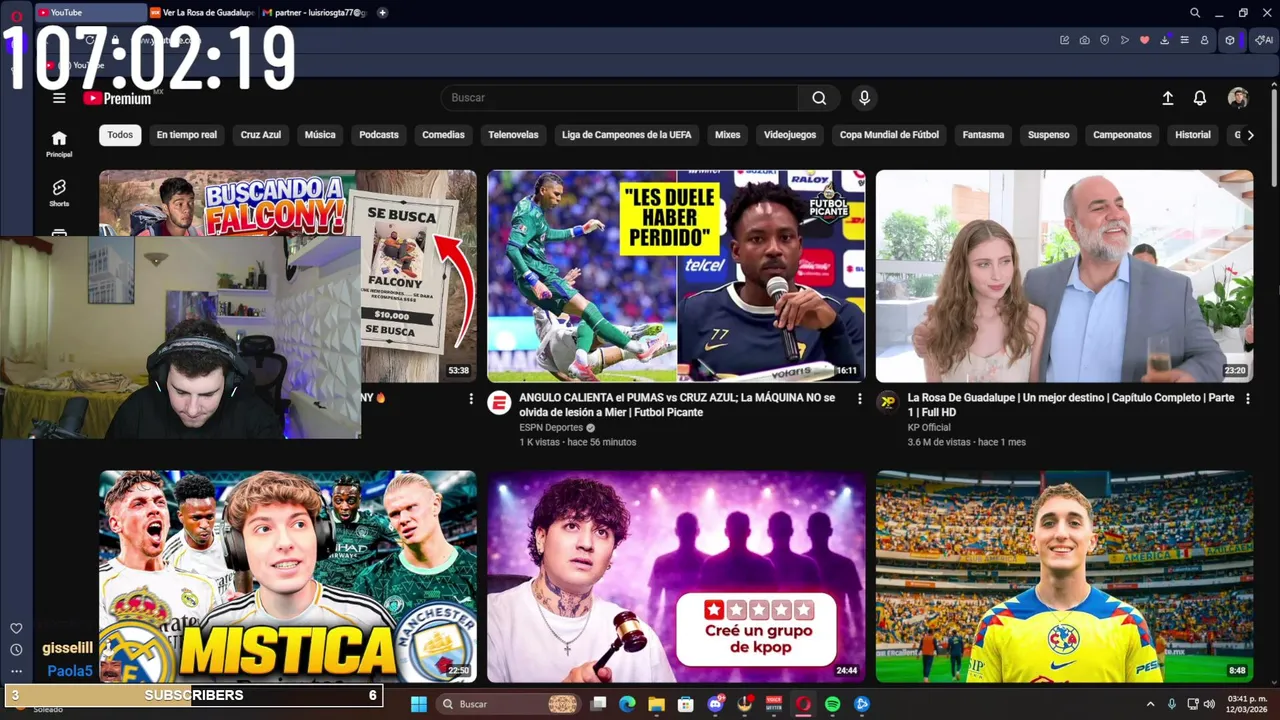
Task: Open the Opera extensions cube icon
Action: (1231, 40)
